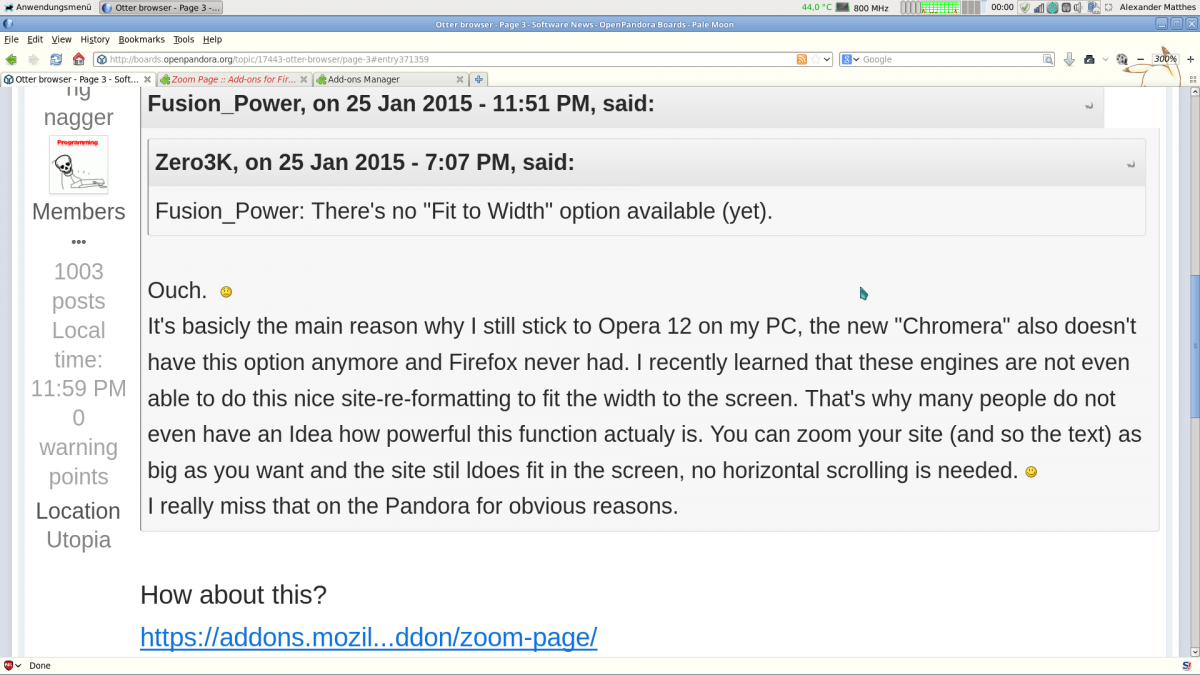Click the vertical scrollbar thumb

click(1193, 345)
